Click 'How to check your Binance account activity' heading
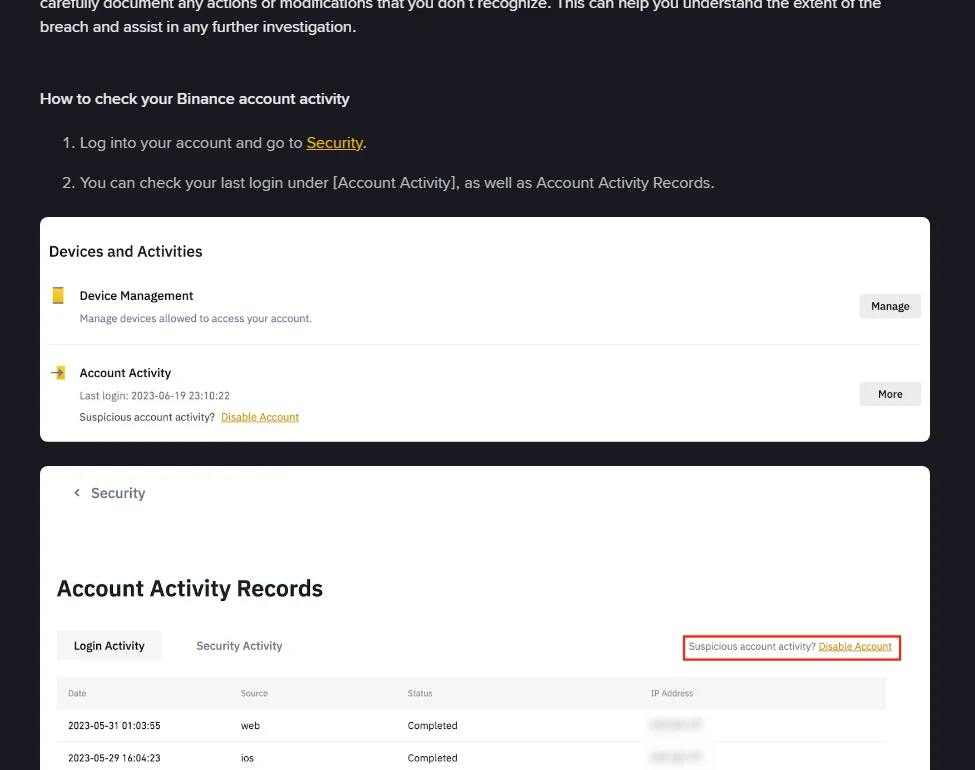The height and width of the screenshot is (770, 975). click(x=195, y=99)
